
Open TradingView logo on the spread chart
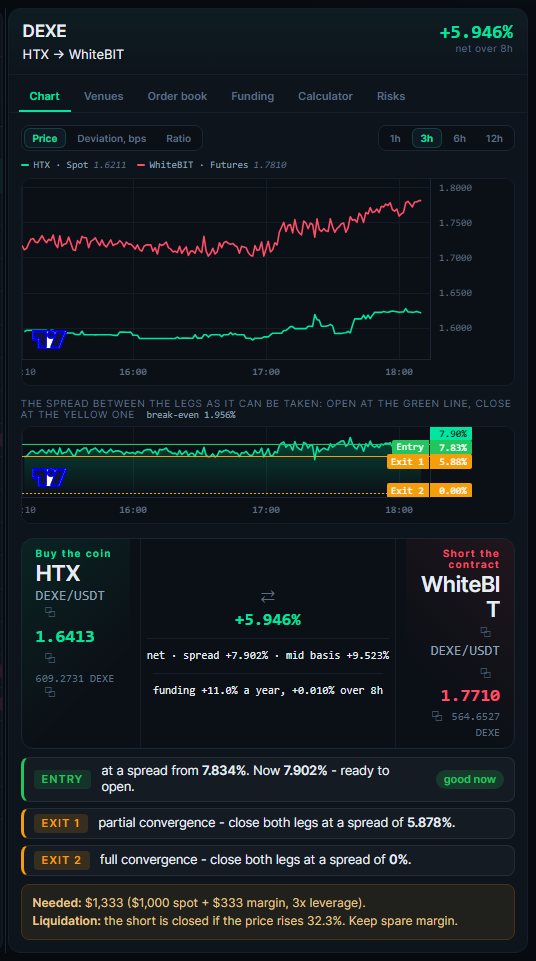point(48,477)
